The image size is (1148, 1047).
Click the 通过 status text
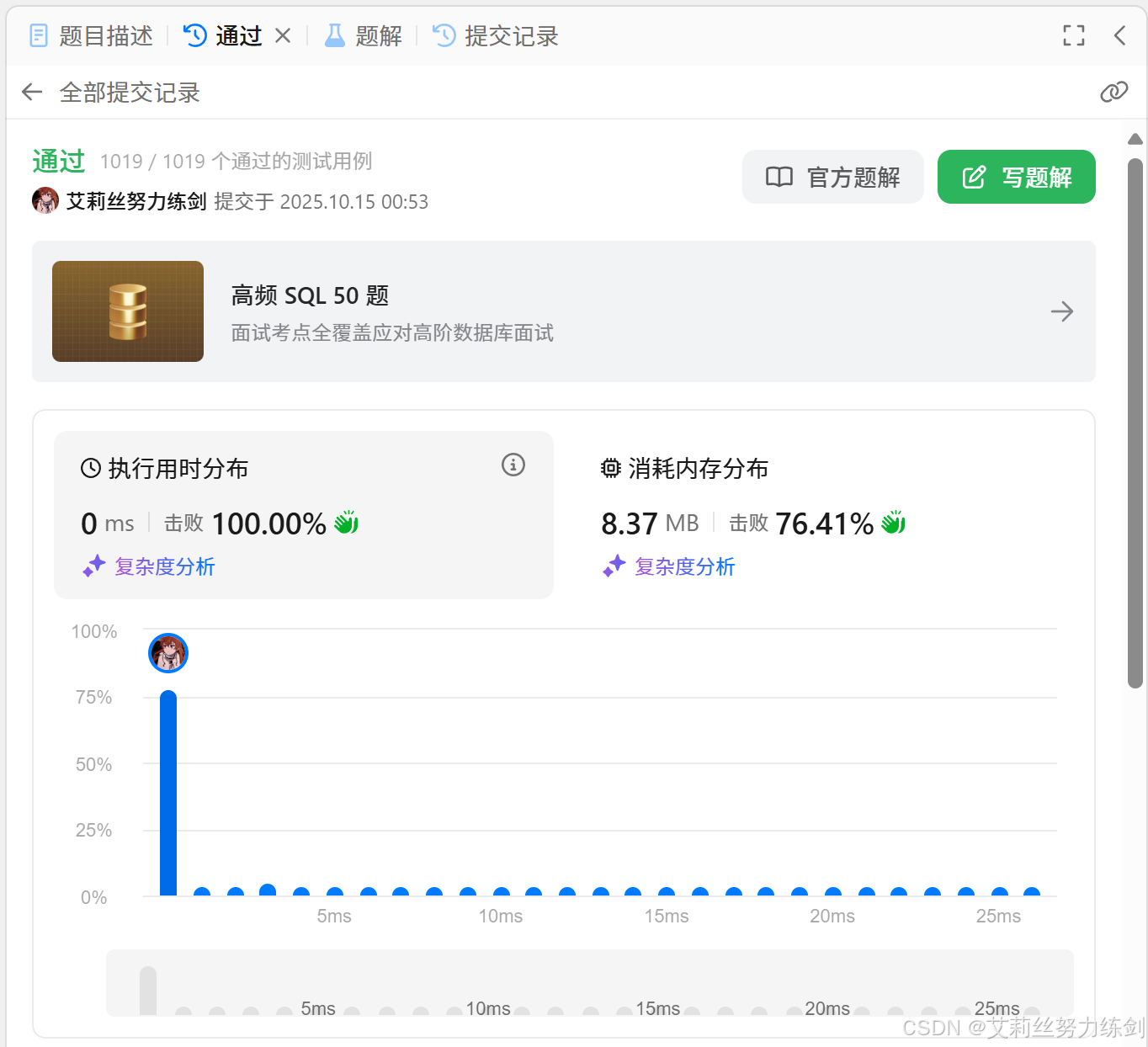pyautogui.click(x=59, y=161)
